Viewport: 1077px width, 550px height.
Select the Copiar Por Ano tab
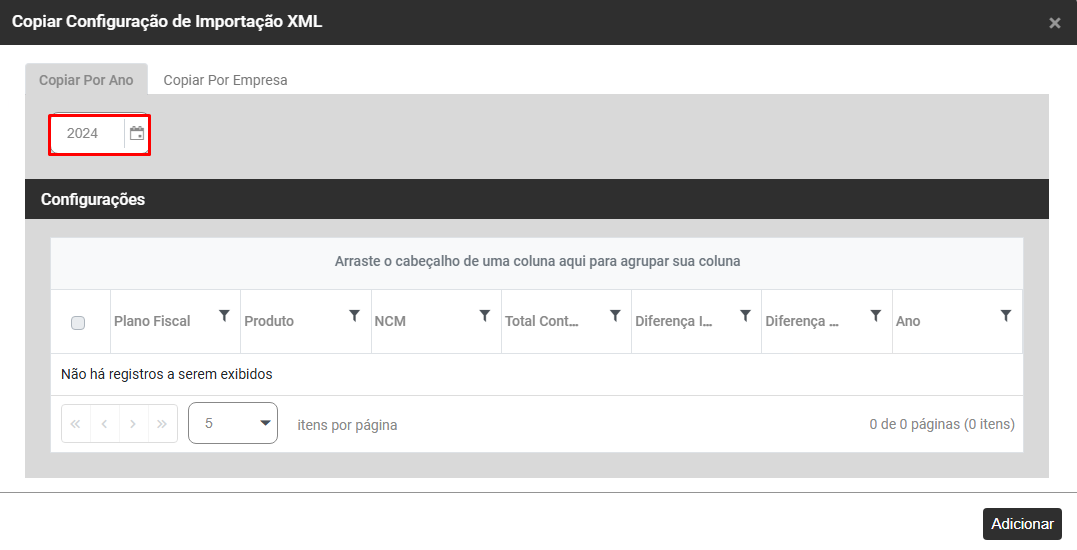(x=86, y=80)
